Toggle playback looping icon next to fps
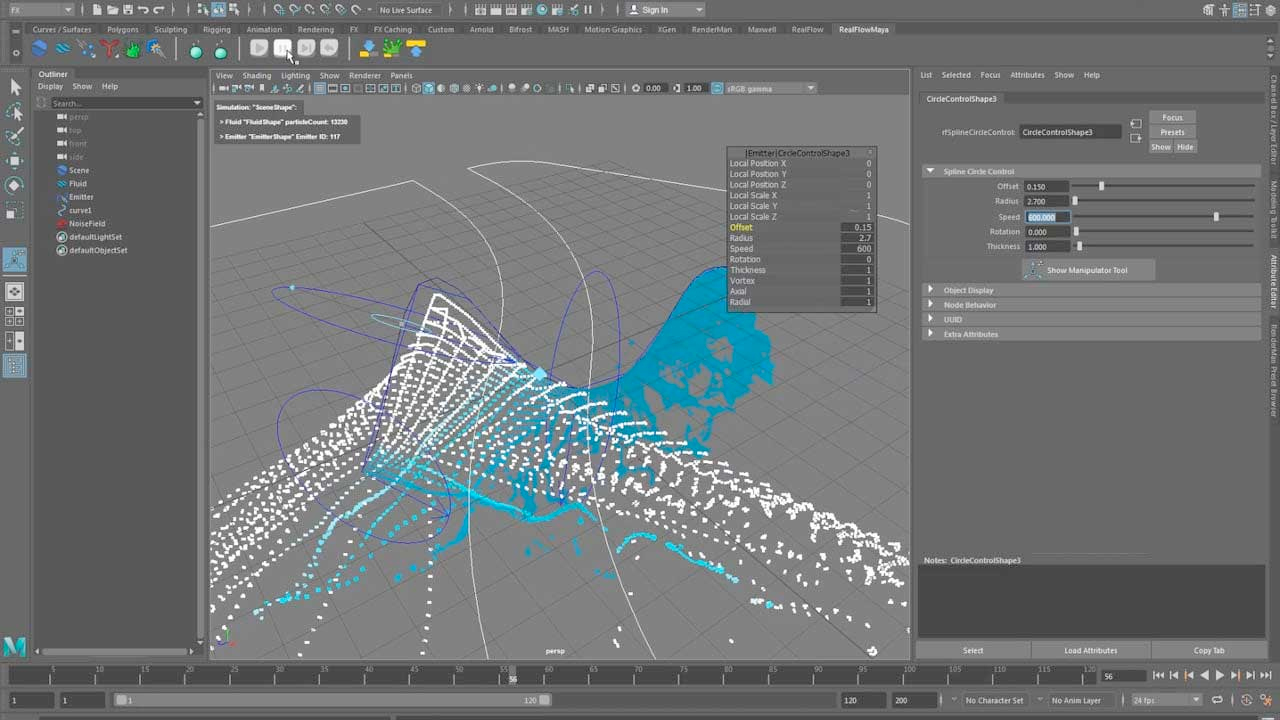Viewport: 1280px width, 720px height. (x=1218, y=700)
